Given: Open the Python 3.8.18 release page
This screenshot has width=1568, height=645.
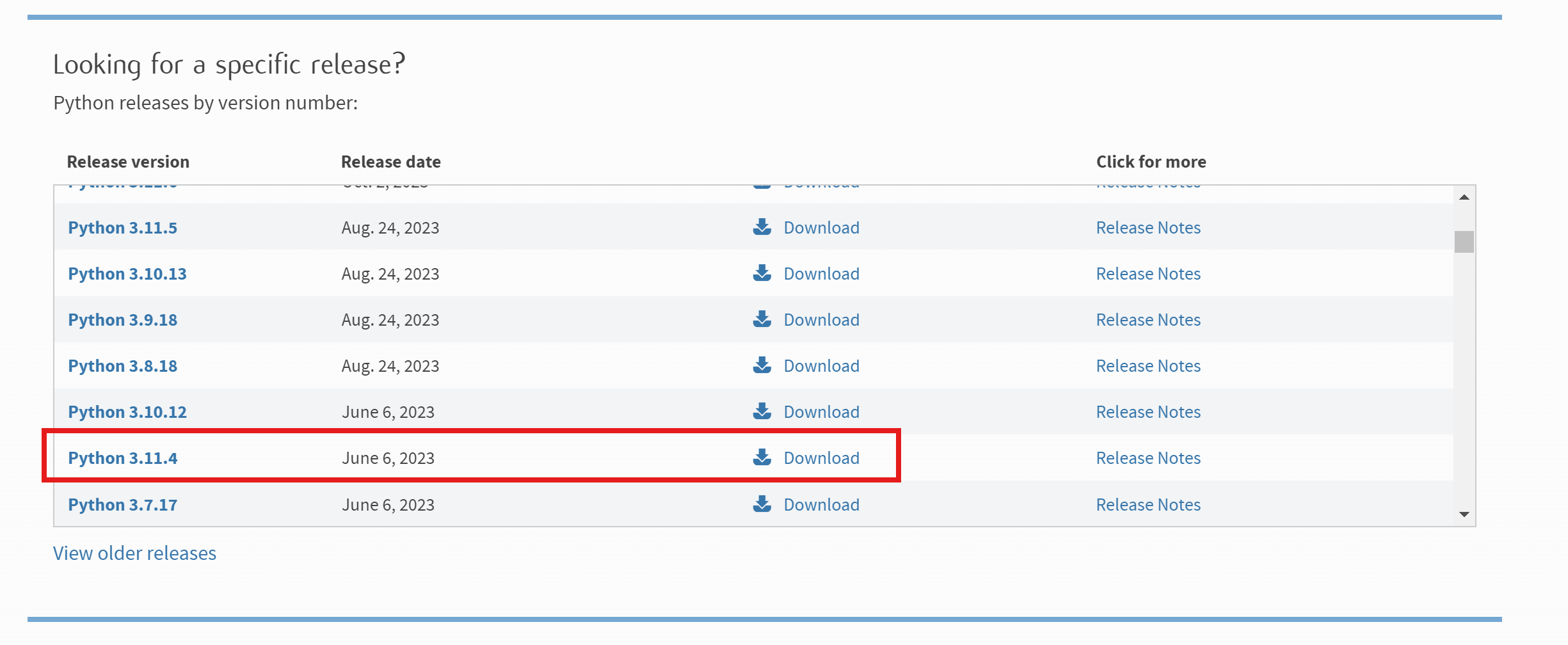Looking at the screenshot, I should tap(123, 366).
